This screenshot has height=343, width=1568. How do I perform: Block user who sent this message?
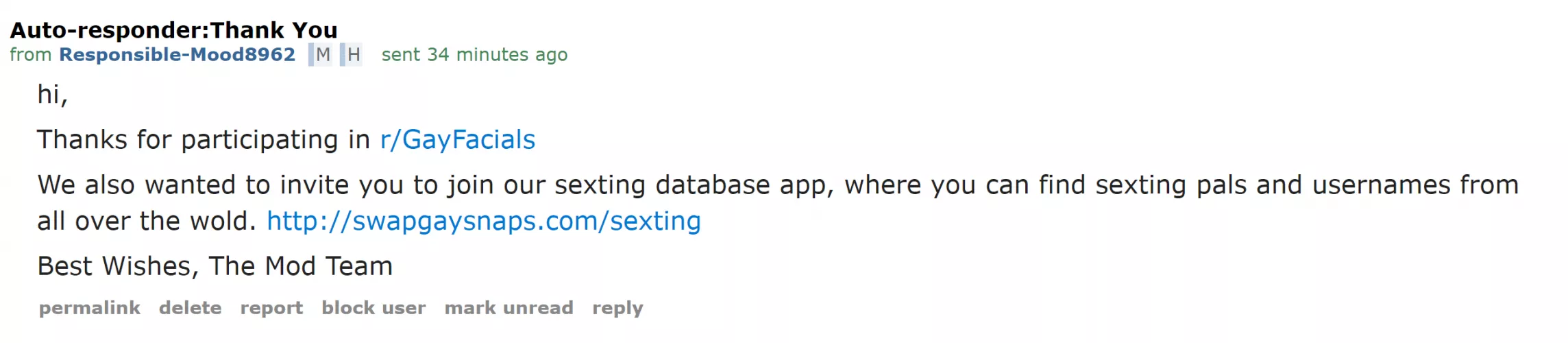click(373, 308)
